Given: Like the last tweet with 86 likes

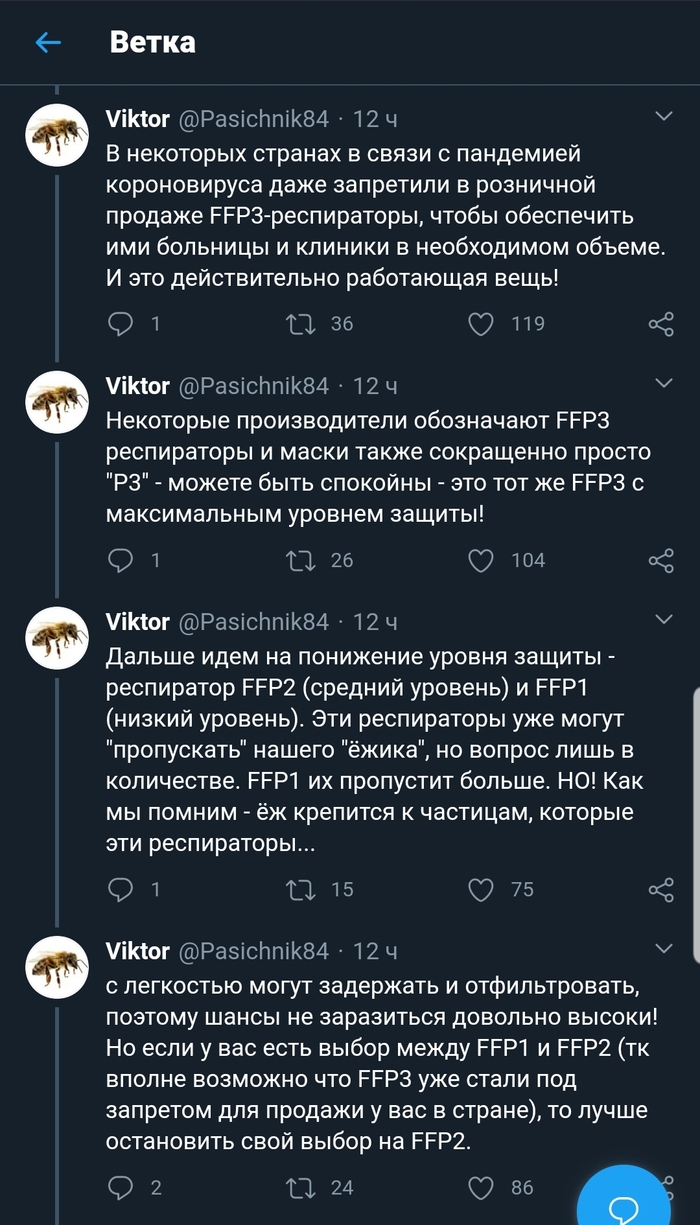Looking at the screenshot, I should click(x=482, y=1188).
